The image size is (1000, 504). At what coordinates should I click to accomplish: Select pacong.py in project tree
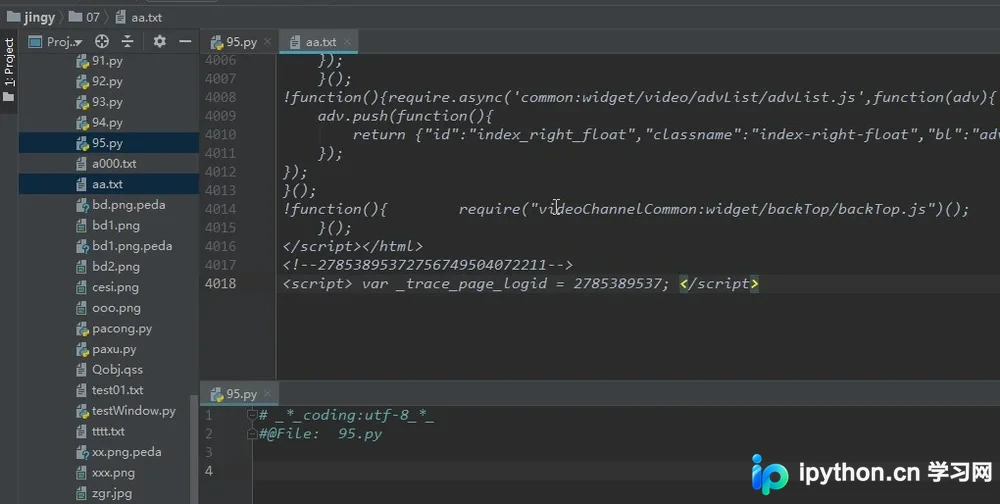click(121, 329)
